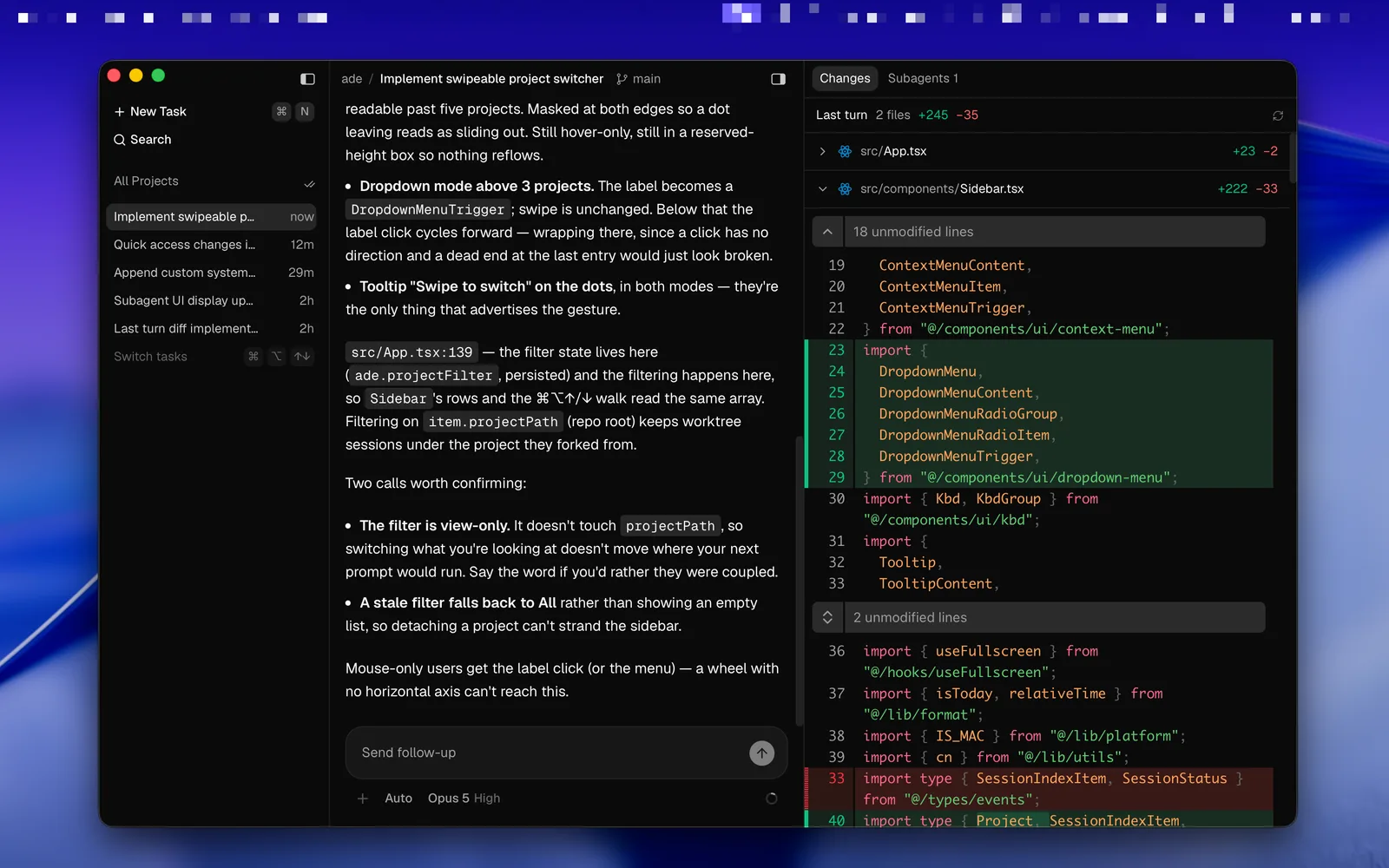Click the React icon next to Sidebar.tsx

pos(845,189)
